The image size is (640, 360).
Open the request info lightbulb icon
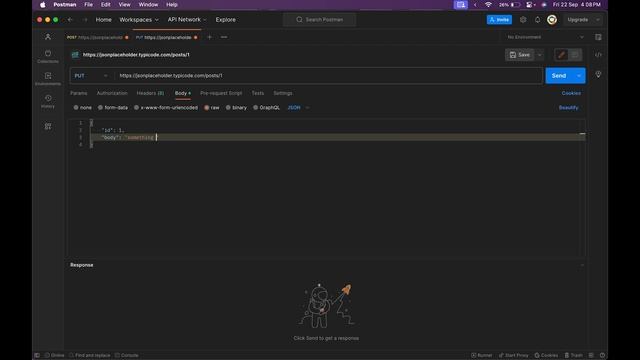pos(598,74)
